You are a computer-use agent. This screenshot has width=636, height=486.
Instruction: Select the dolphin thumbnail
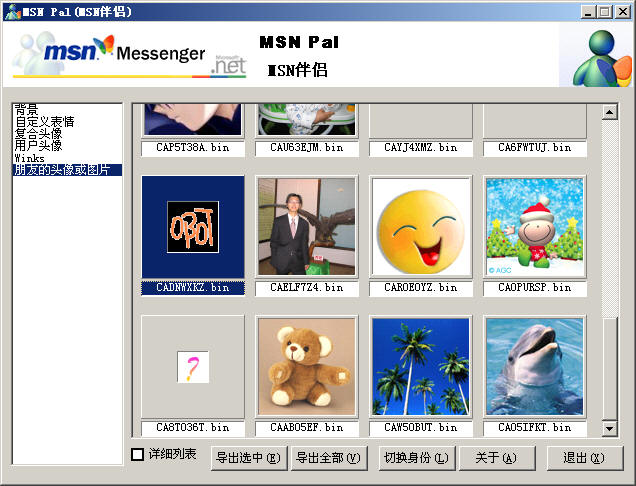pos(535,367)
